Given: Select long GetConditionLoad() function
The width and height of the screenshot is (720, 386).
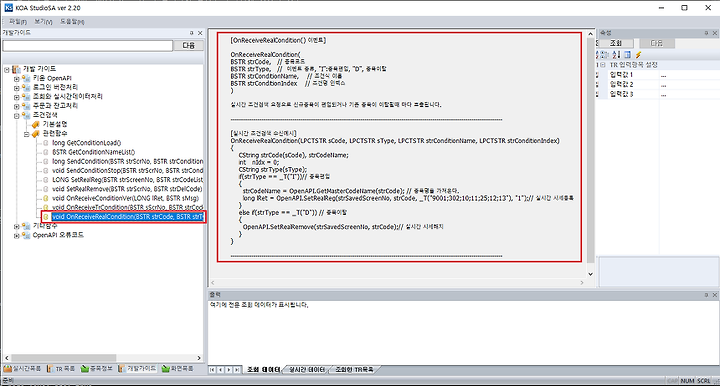Looking at the screenshot, I should click(x=86, y=143).
